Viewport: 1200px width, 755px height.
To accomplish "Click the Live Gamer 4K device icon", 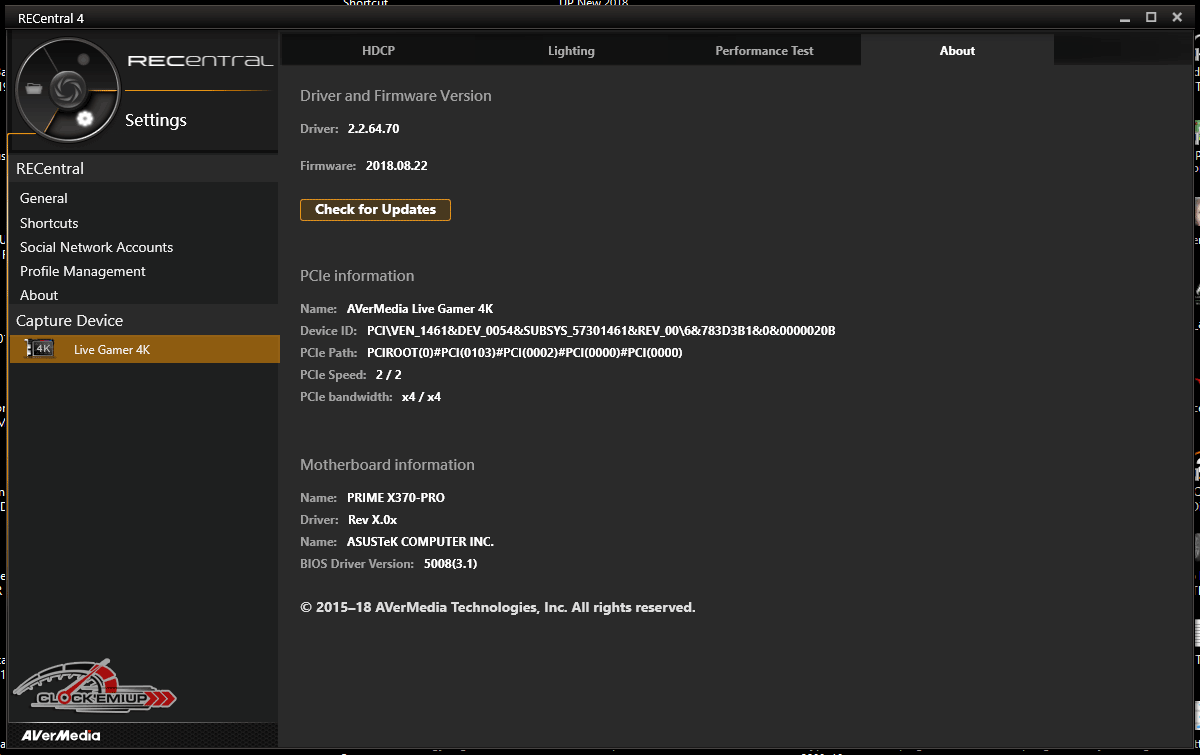I will pos(40,349).
